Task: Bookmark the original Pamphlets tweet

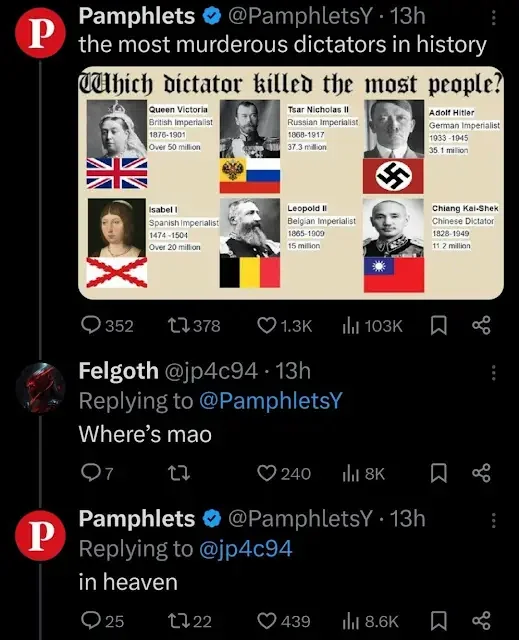Action: [x=439, y=326]
